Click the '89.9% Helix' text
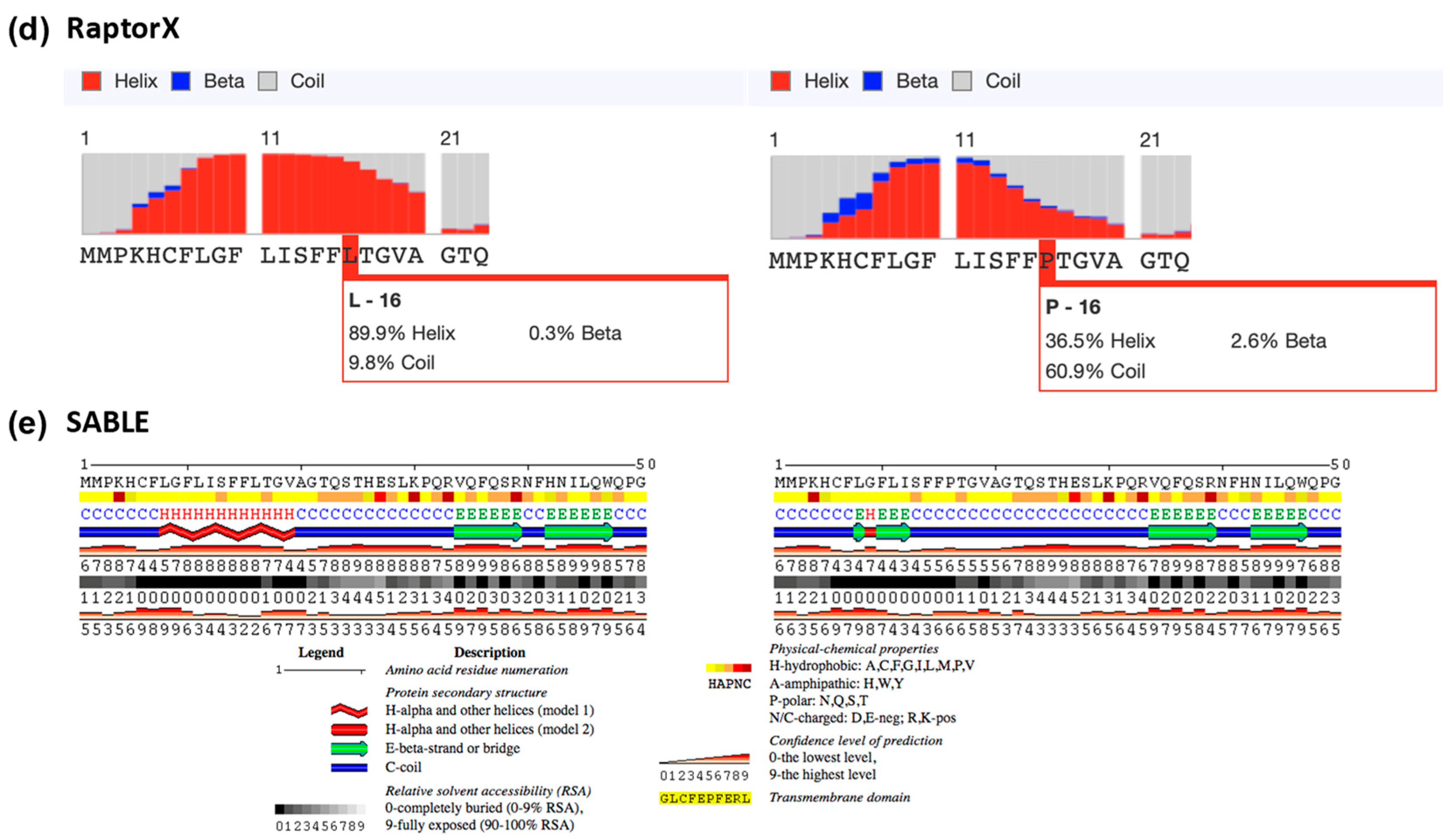The width and height of the screenshot is (1454, 840). pyautogui.click(x=402, y=334)
